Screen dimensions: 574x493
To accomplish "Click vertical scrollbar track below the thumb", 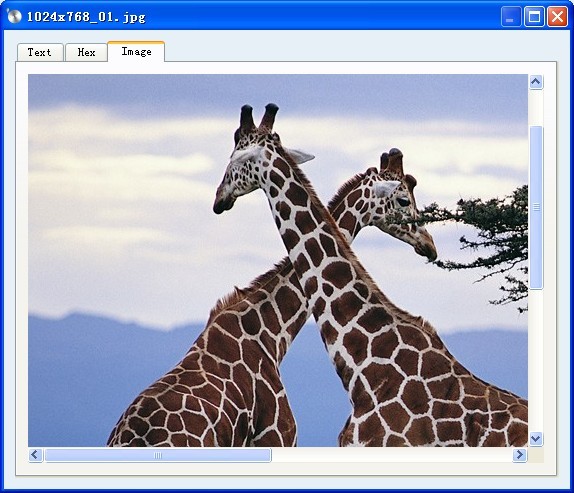I will [x=536, y=360].
